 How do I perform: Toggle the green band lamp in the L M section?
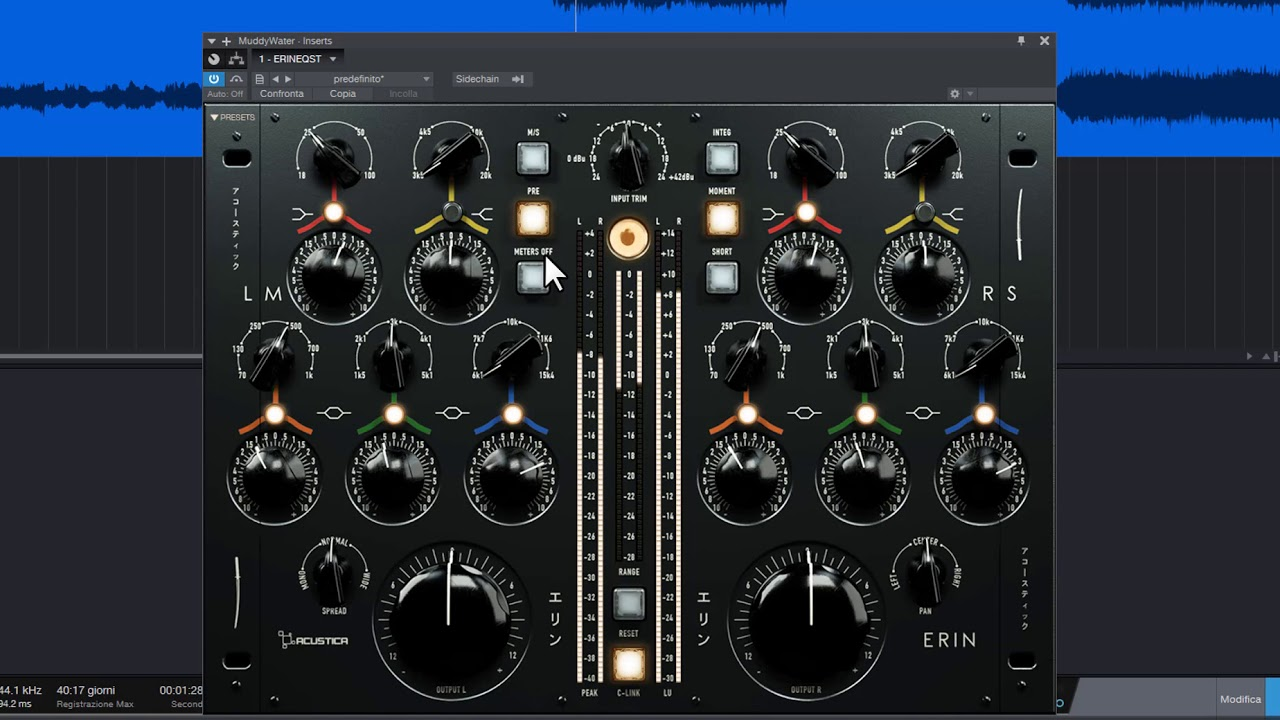tap(394, 414)
